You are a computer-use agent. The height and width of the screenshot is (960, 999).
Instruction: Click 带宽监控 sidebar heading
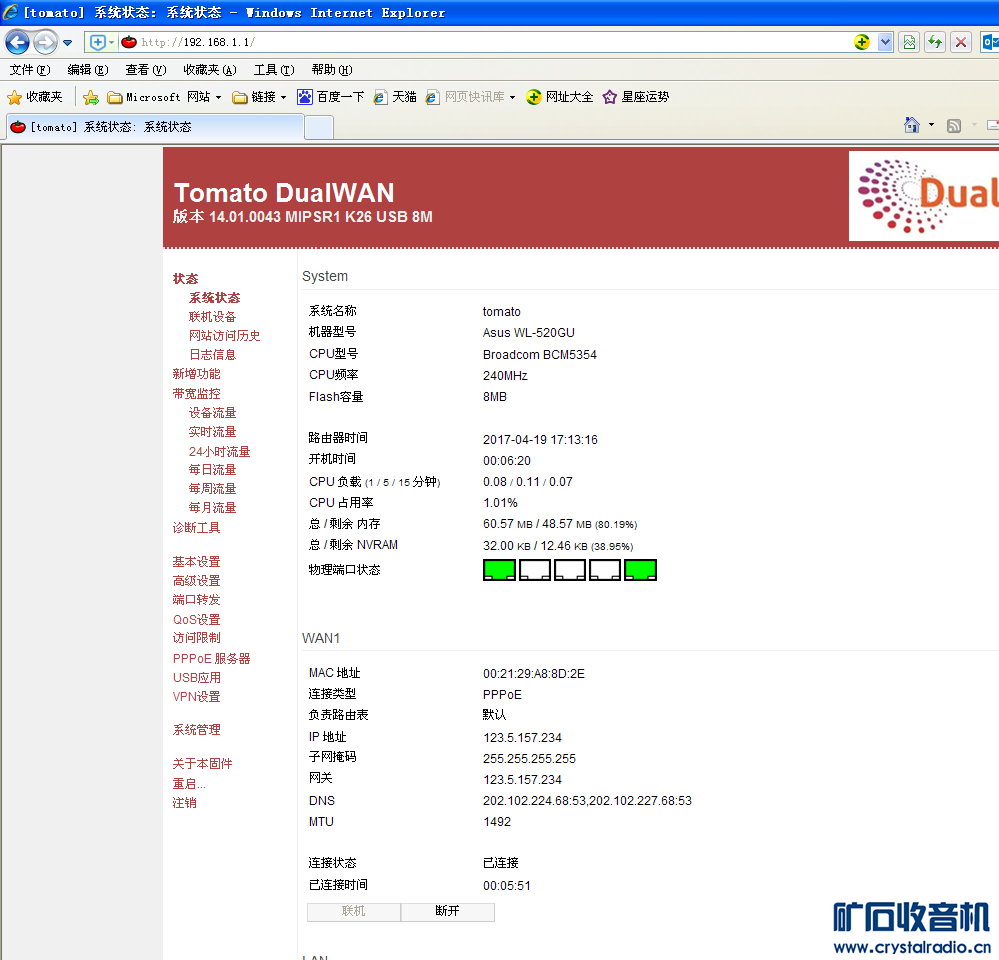tap(196, 394)
